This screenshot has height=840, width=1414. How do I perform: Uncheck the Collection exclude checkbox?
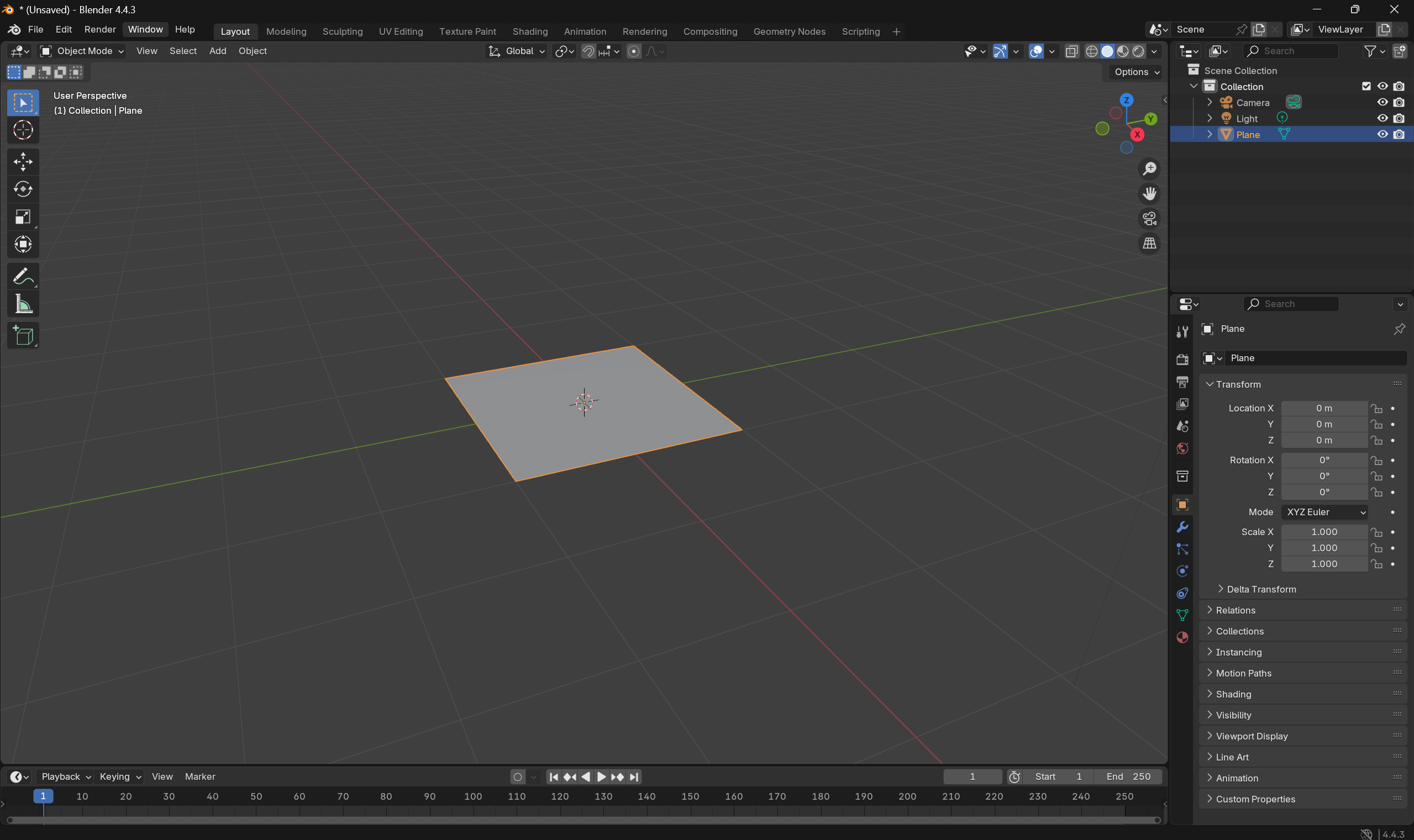coord(1366,86)
